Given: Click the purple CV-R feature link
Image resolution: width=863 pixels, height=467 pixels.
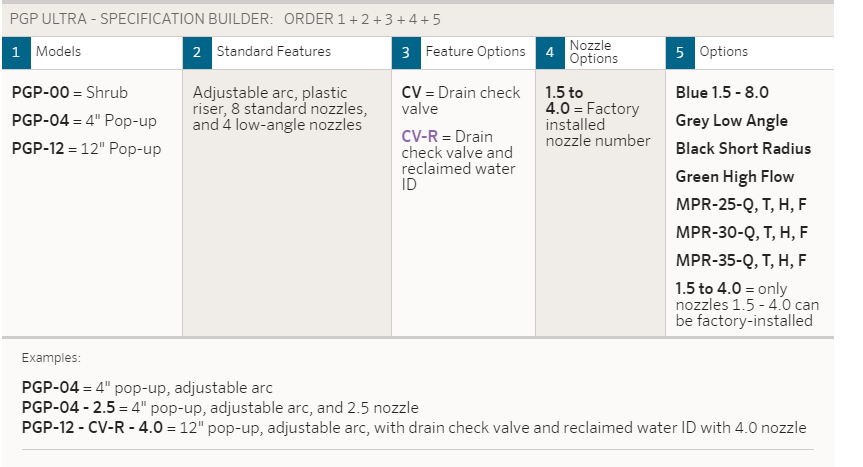Looking at the screenshot, I should pyautogui.click(x=419, y=136).
